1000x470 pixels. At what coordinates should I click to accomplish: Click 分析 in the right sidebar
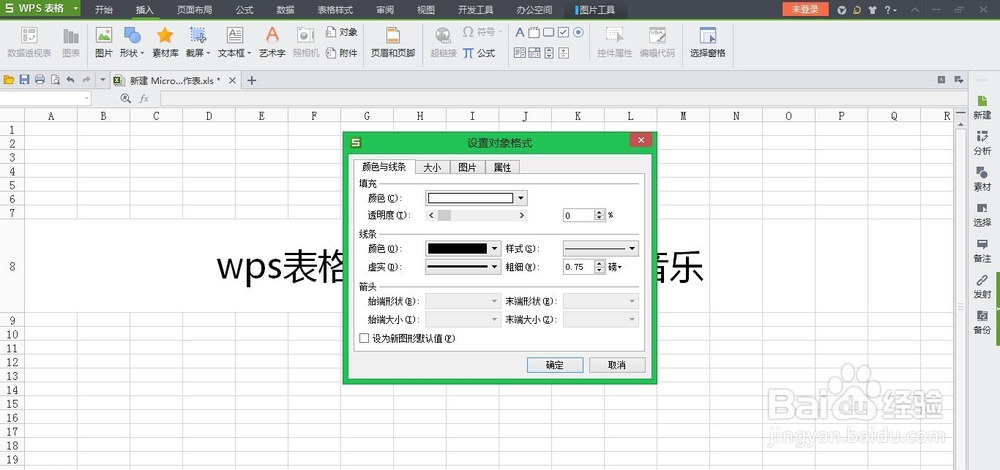[x=982, y=143]
